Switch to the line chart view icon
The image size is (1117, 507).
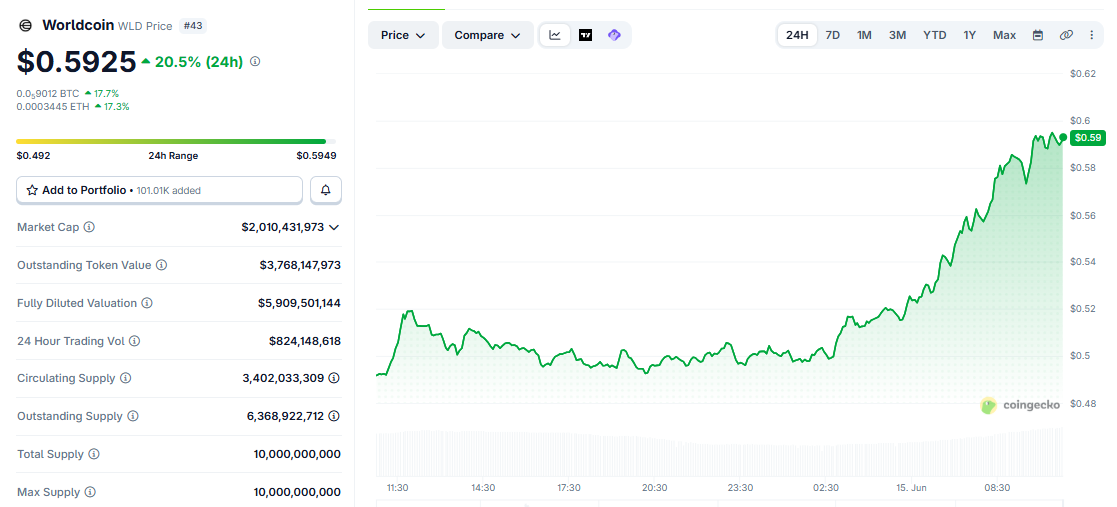click(555, 35)
